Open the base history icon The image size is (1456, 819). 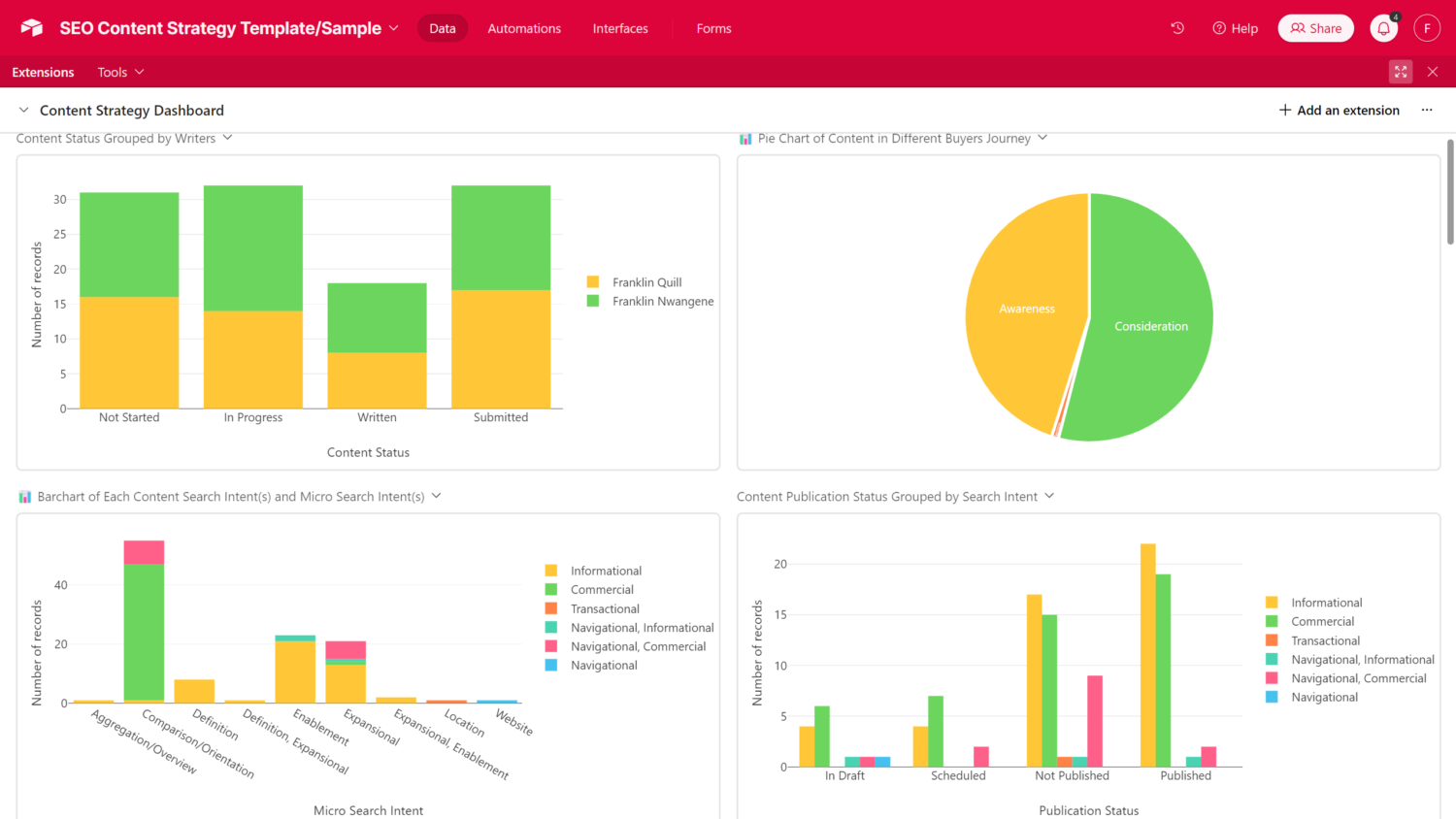tap(1177, 28)
